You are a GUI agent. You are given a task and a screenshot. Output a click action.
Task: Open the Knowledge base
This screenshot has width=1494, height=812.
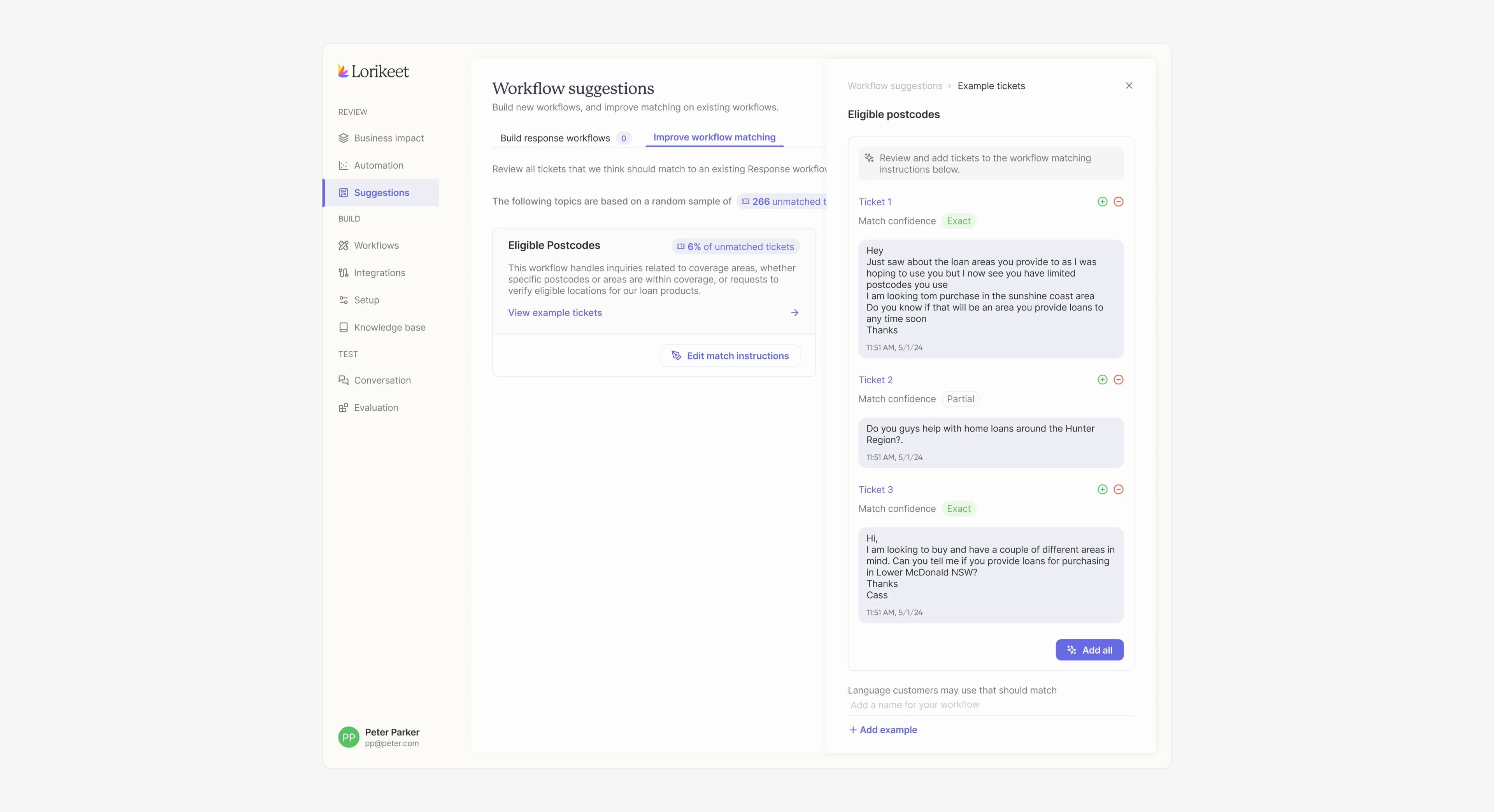click(x=389, y=327)
